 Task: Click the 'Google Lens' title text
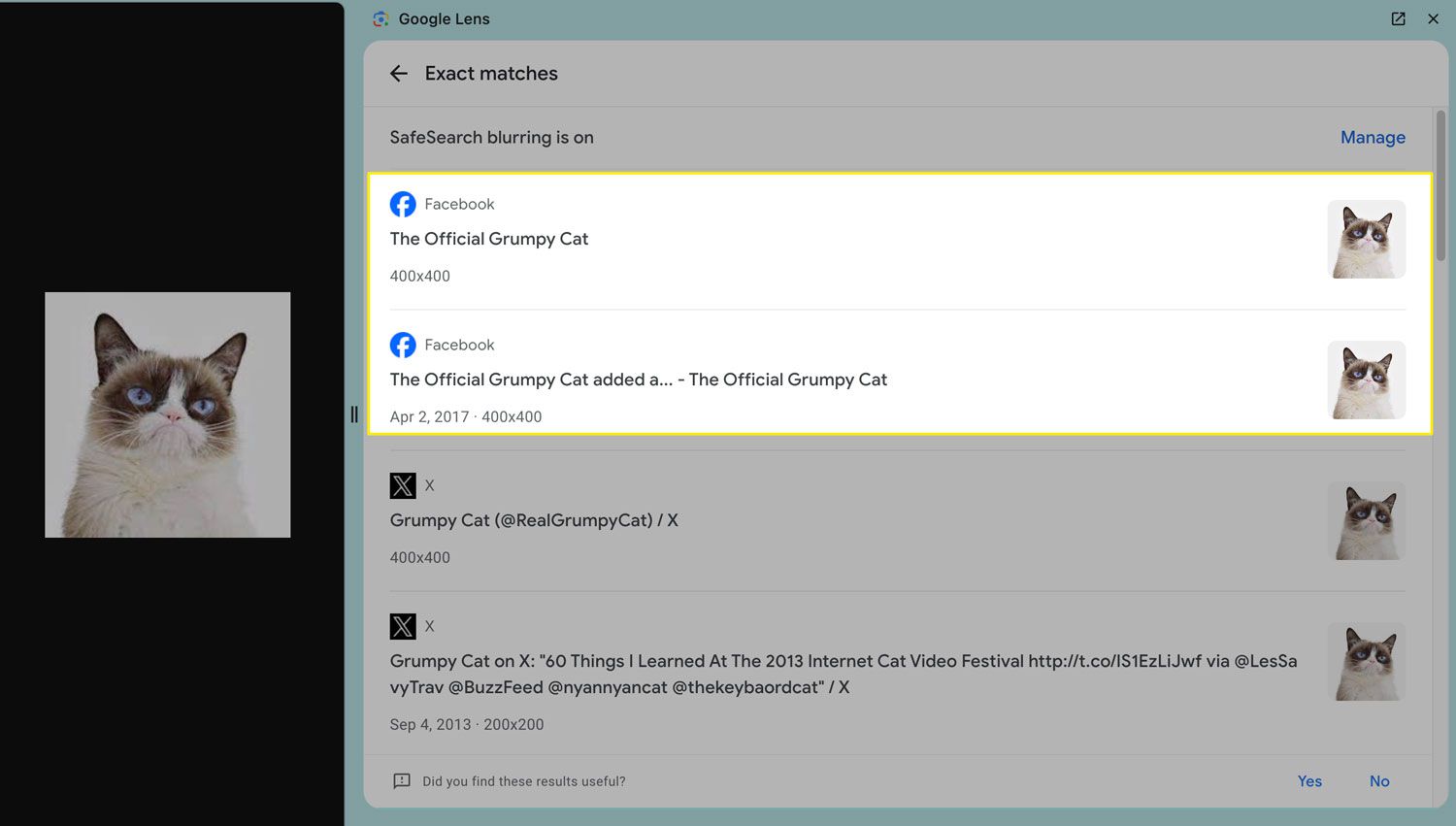[444, 18]
